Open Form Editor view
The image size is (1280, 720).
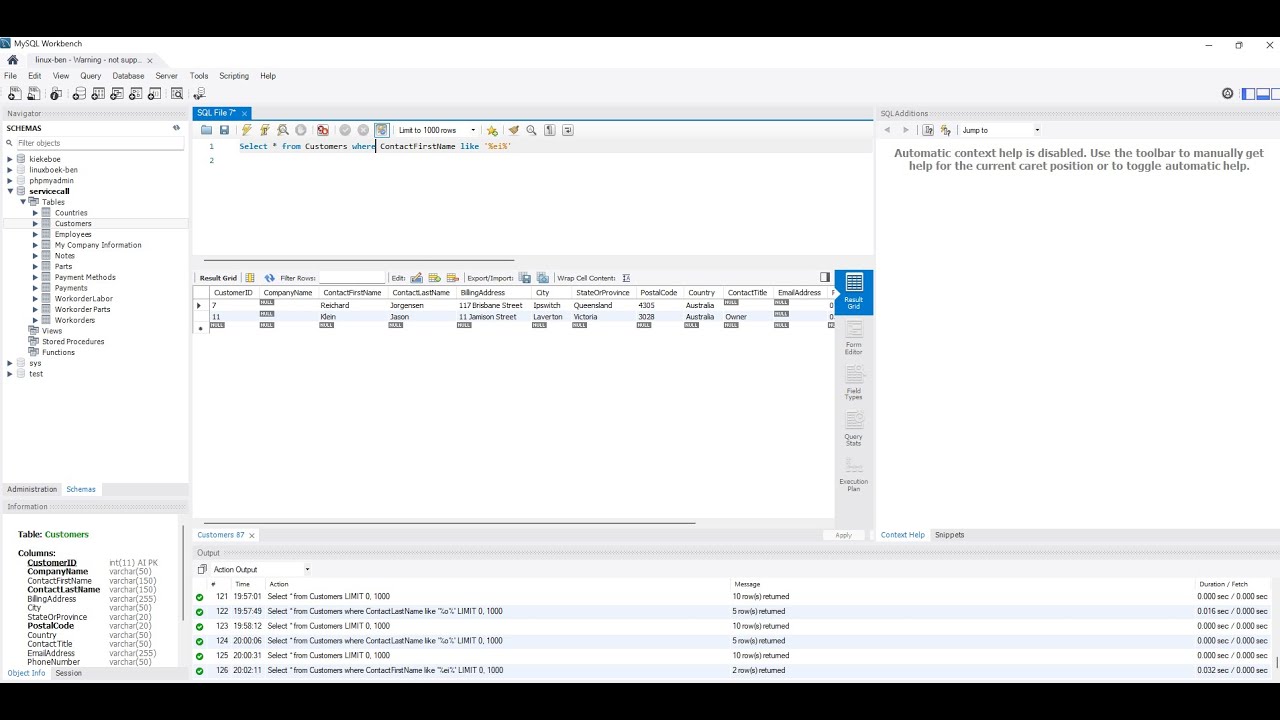(854, 338)
